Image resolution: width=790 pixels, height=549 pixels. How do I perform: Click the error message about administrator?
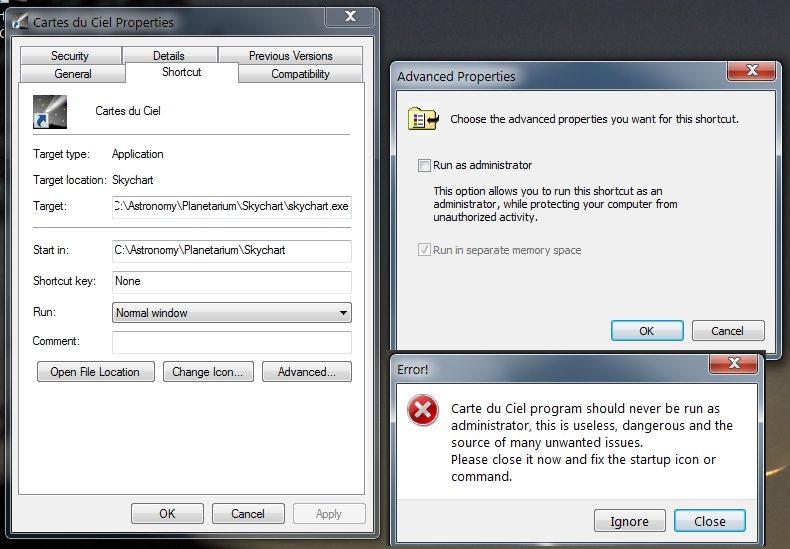pyautogui.click(x=591, y=442)
